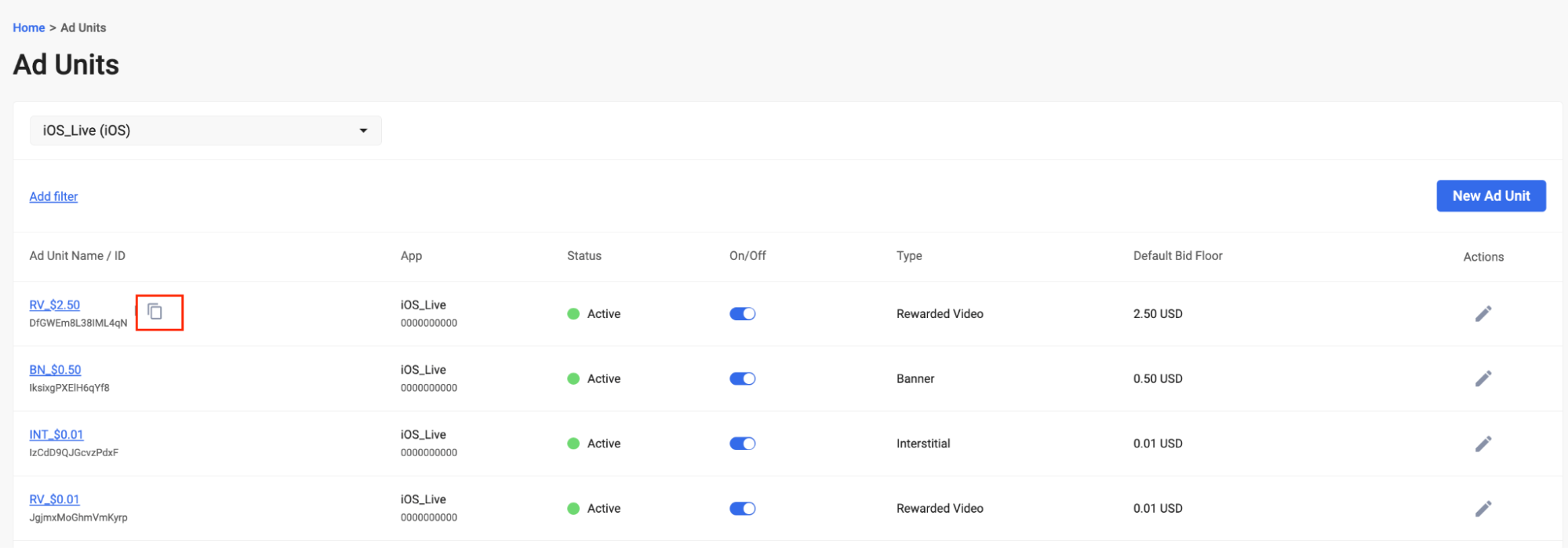The width and height of the screenshot is (1568, 548).
Task: Switch off the INT_$0.01 interstitial unit
Action: tap(742, 444)
